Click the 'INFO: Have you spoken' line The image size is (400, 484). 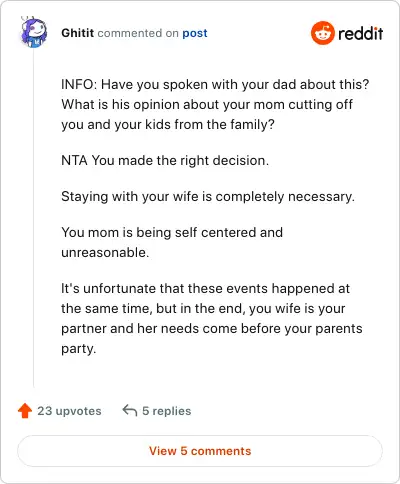(215, 85)
